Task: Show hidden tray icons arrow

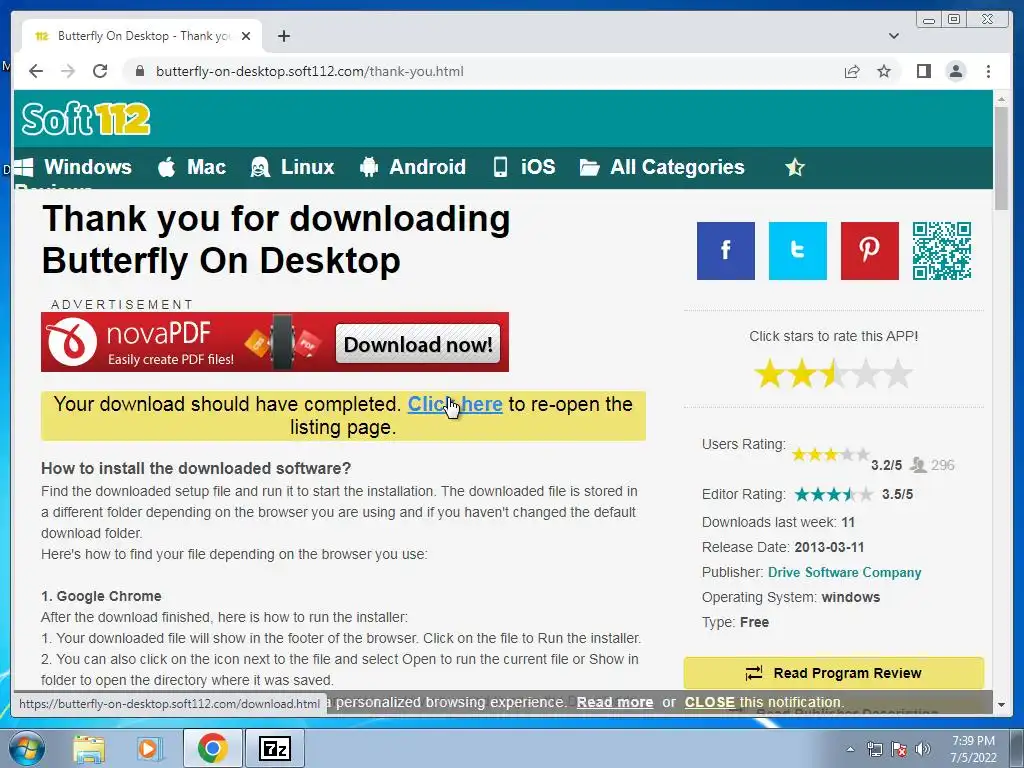Action: (x=850, y=749)
